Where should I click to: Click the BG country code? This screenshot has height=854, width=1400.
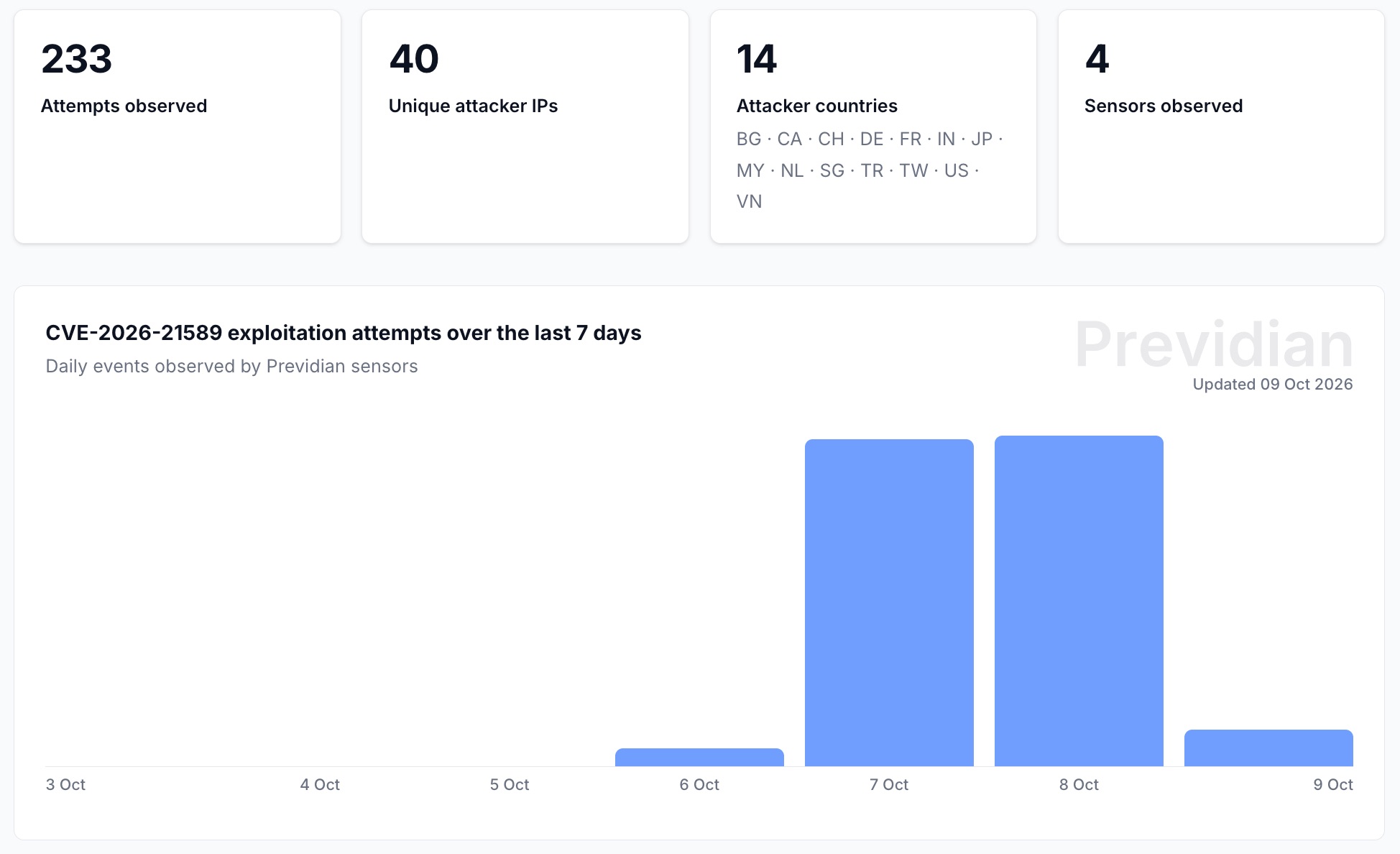pos(749,139)
